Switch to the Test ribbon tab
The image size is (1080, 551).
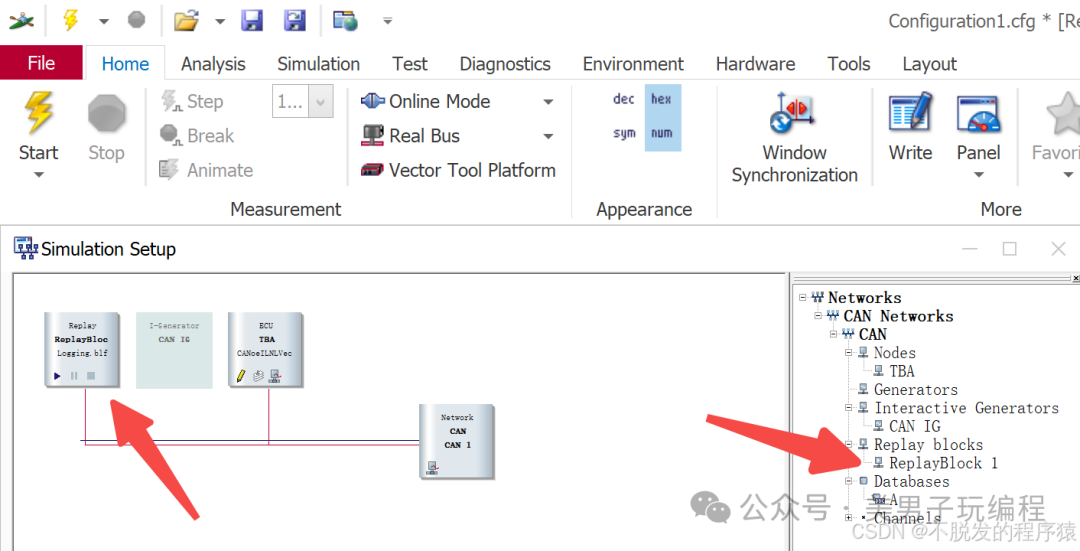[410, 64]
